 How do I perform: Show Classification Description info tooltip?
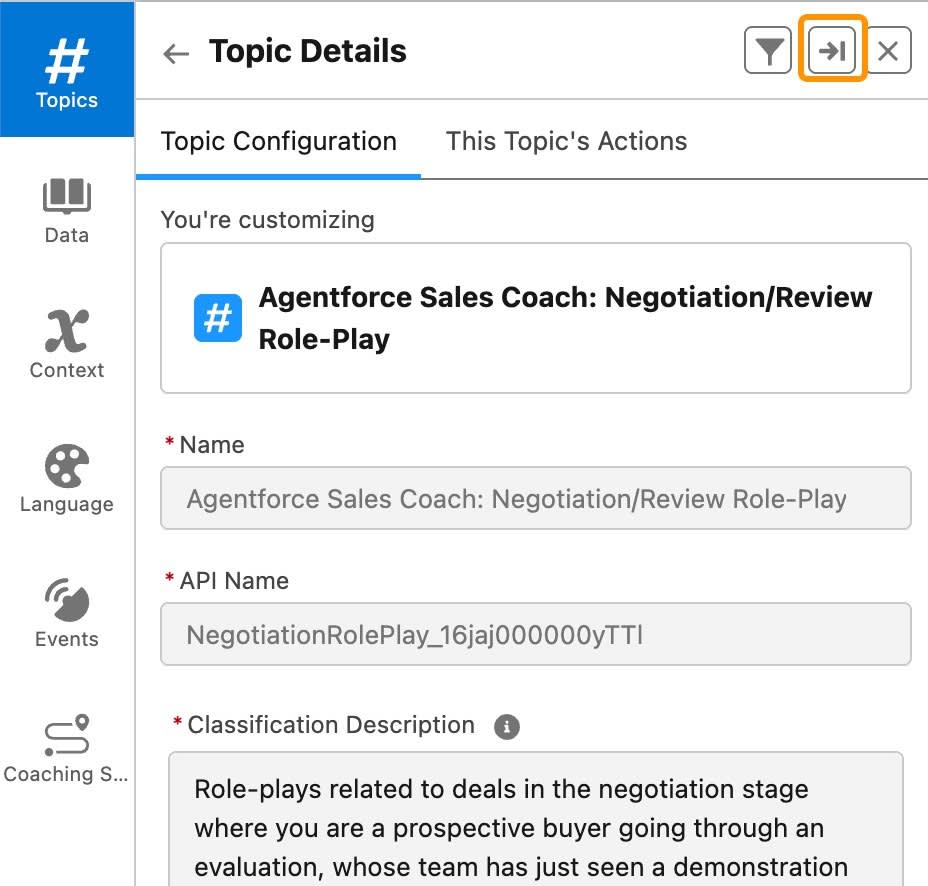507,726
